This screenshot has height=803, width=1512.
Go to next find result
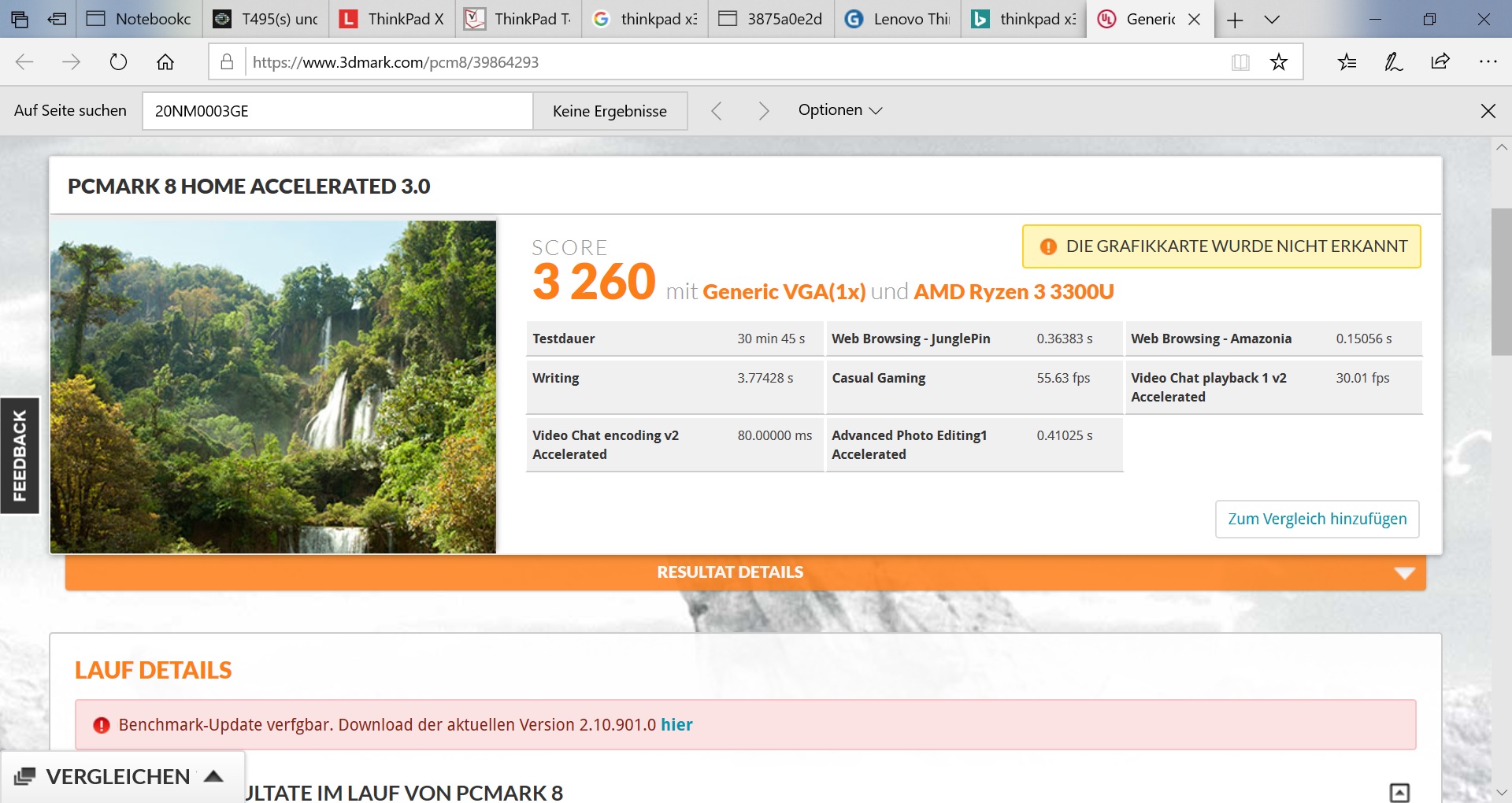point(763,111)
